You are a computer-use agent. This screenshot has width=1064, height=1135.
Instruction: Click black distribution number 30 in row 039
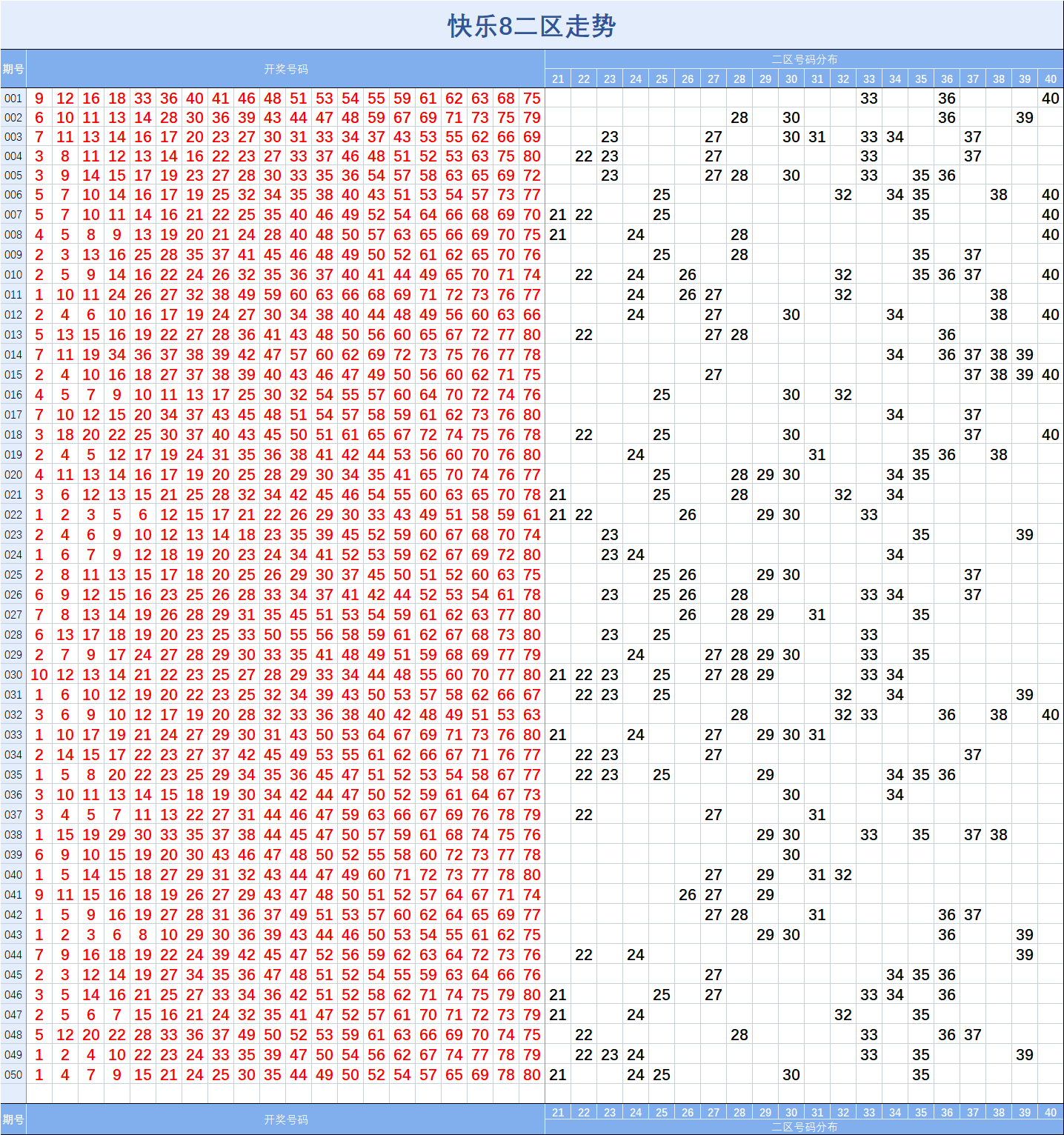pos(791,855)
